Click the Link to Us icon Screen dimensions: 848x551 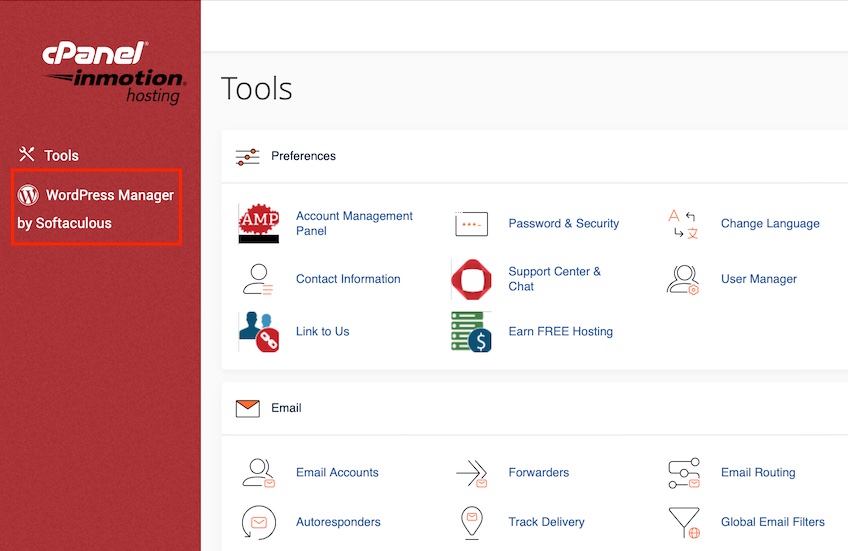[x=259, y=331]
